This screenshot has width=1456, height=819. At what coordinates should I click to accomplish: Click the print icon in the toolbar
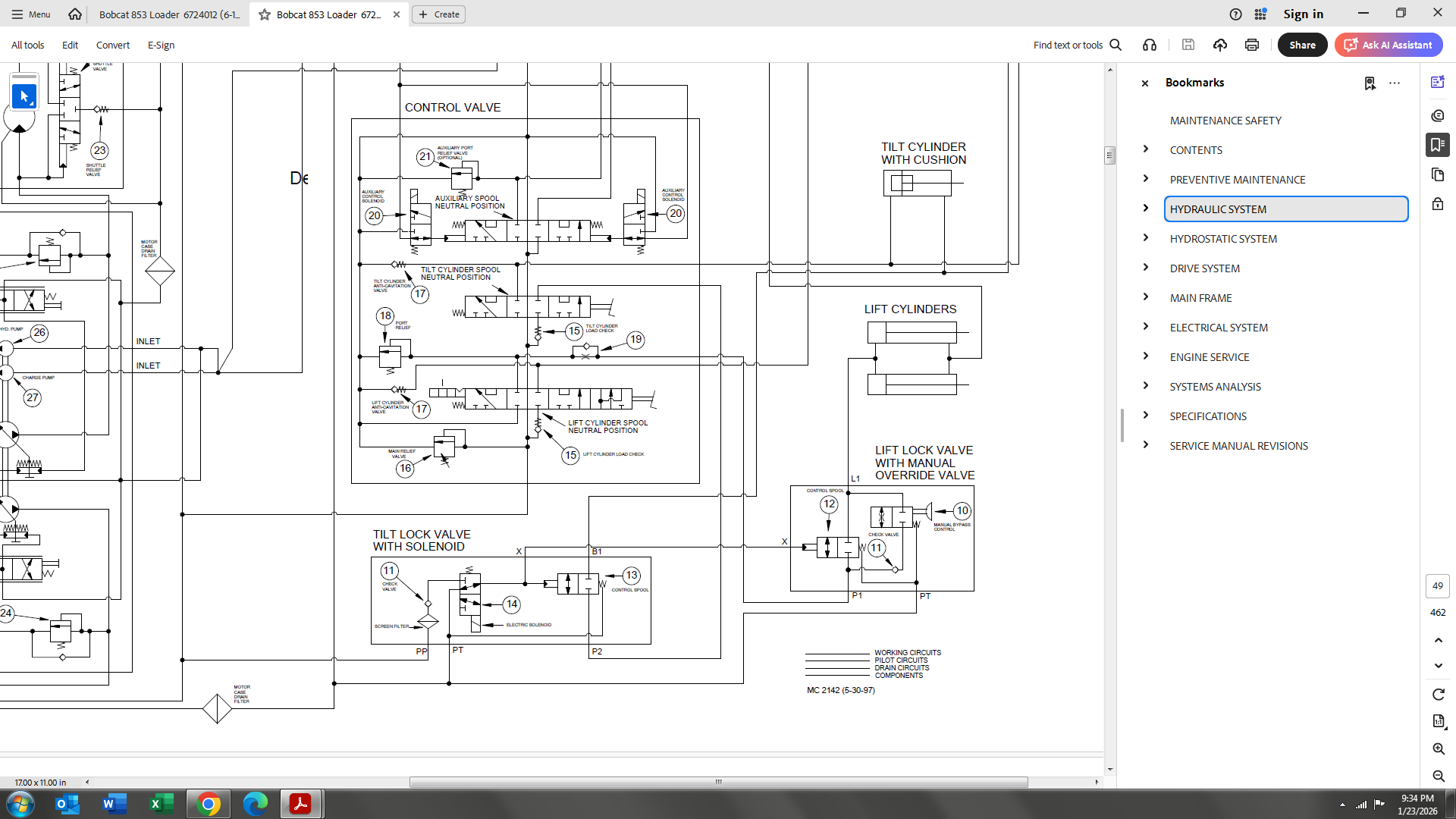coord(1252,45)
